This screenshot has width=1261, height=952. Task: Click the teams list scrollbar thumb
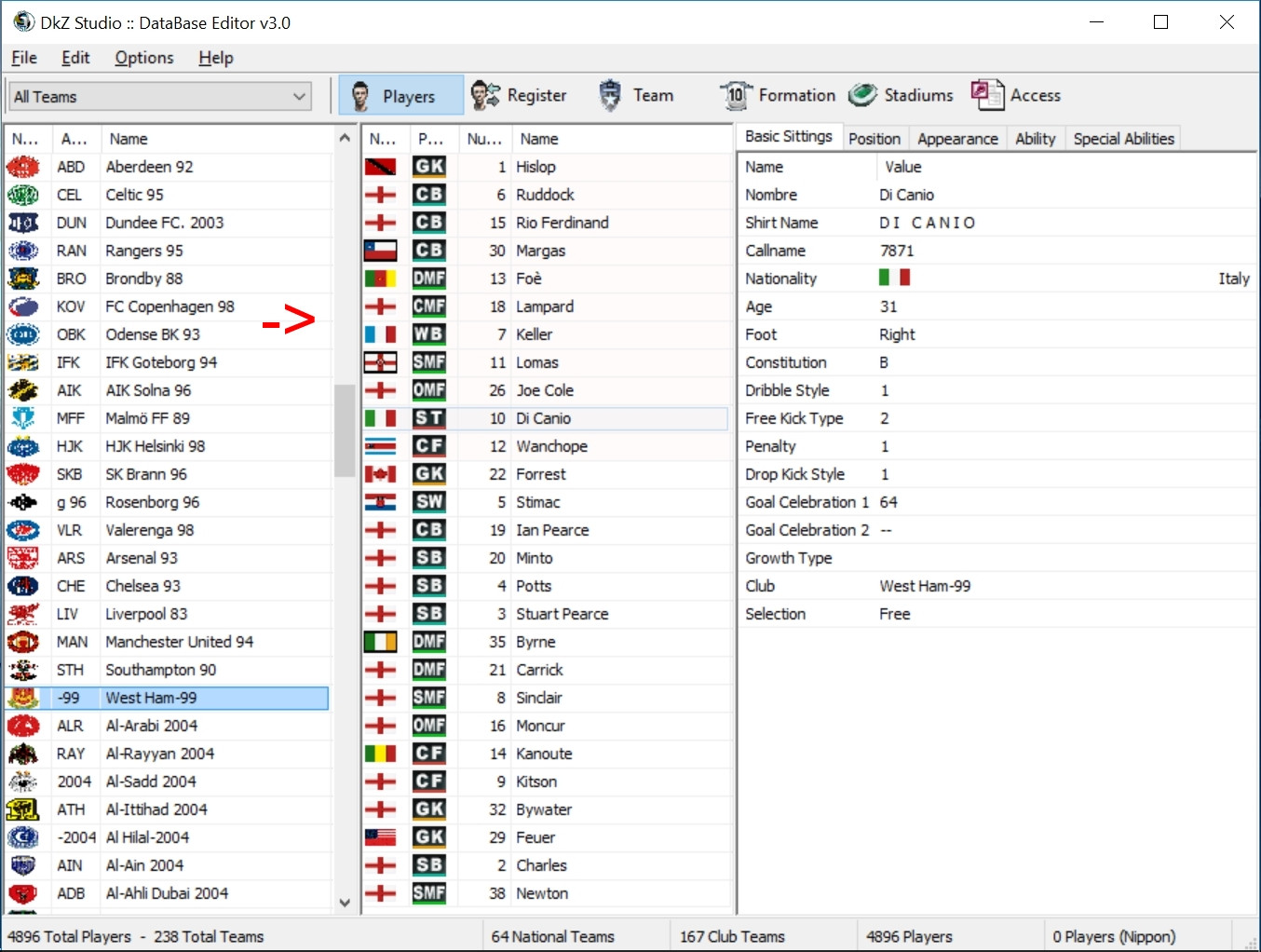[x=345, y=430]
